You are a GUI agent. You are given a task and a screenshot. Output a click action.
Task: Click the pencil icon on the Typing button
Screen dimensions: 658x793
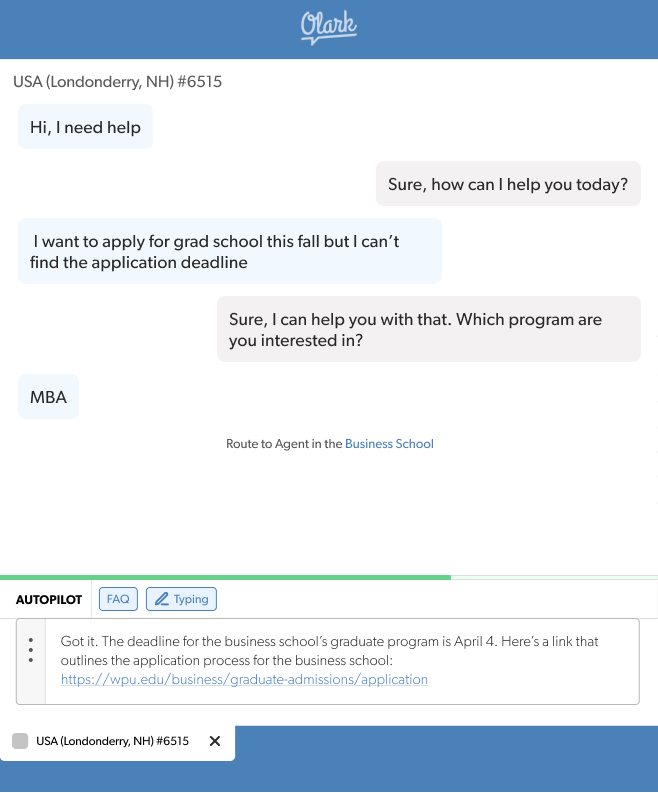160,599
